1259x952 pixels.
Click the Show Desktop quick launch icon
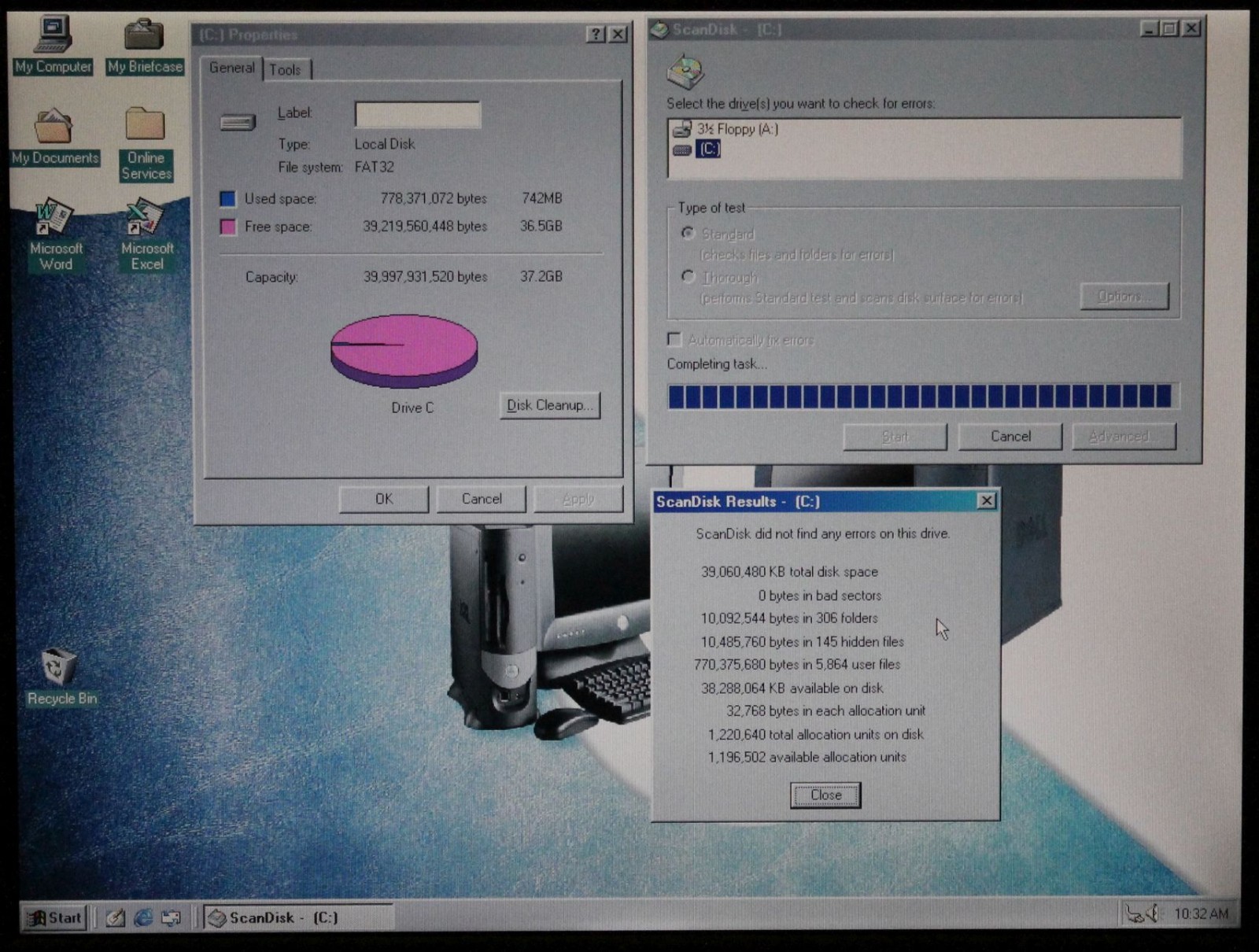115,917
